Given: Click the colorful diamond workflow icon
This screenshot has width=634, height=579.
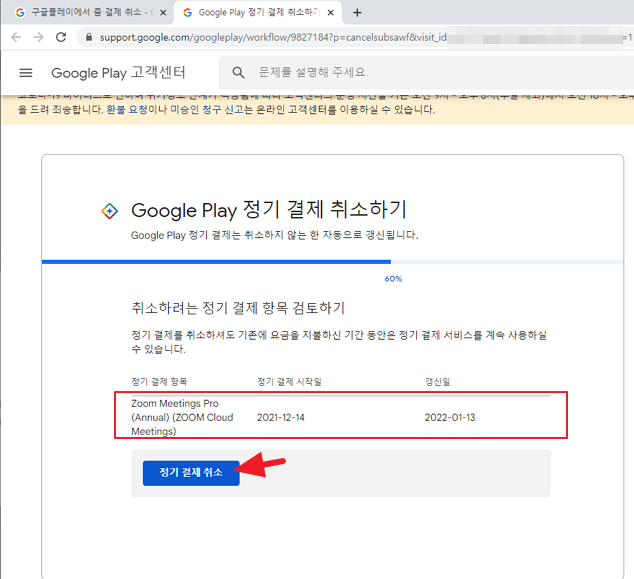Looking at the screenshot, I should [109, 211].
